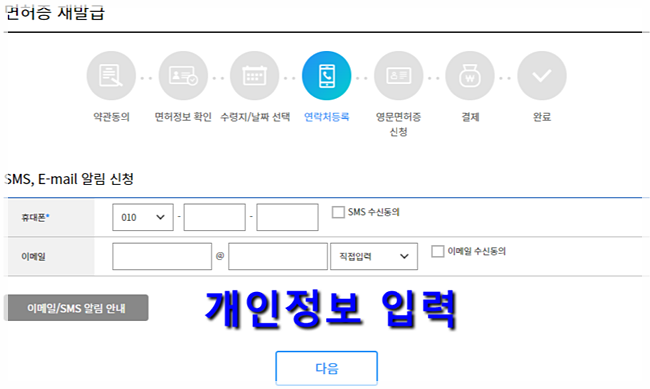Click the 연락처등록 step label
Screen dimensions: 650x389
point(327,117)
